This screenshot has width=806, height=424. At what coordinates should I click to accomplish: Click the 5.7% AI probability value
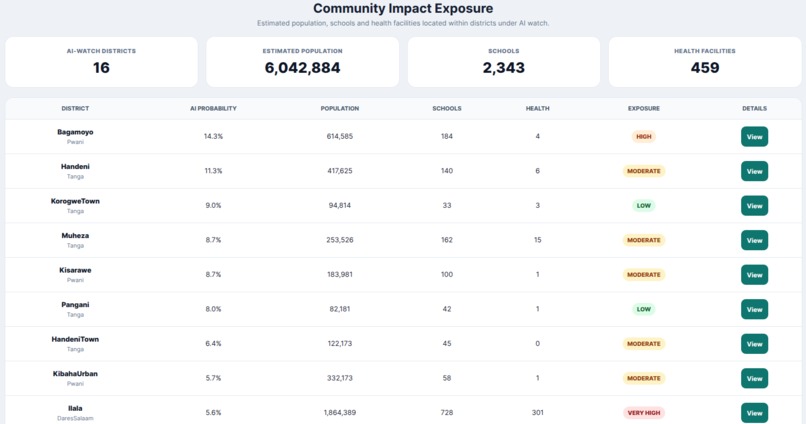(213, 378)
